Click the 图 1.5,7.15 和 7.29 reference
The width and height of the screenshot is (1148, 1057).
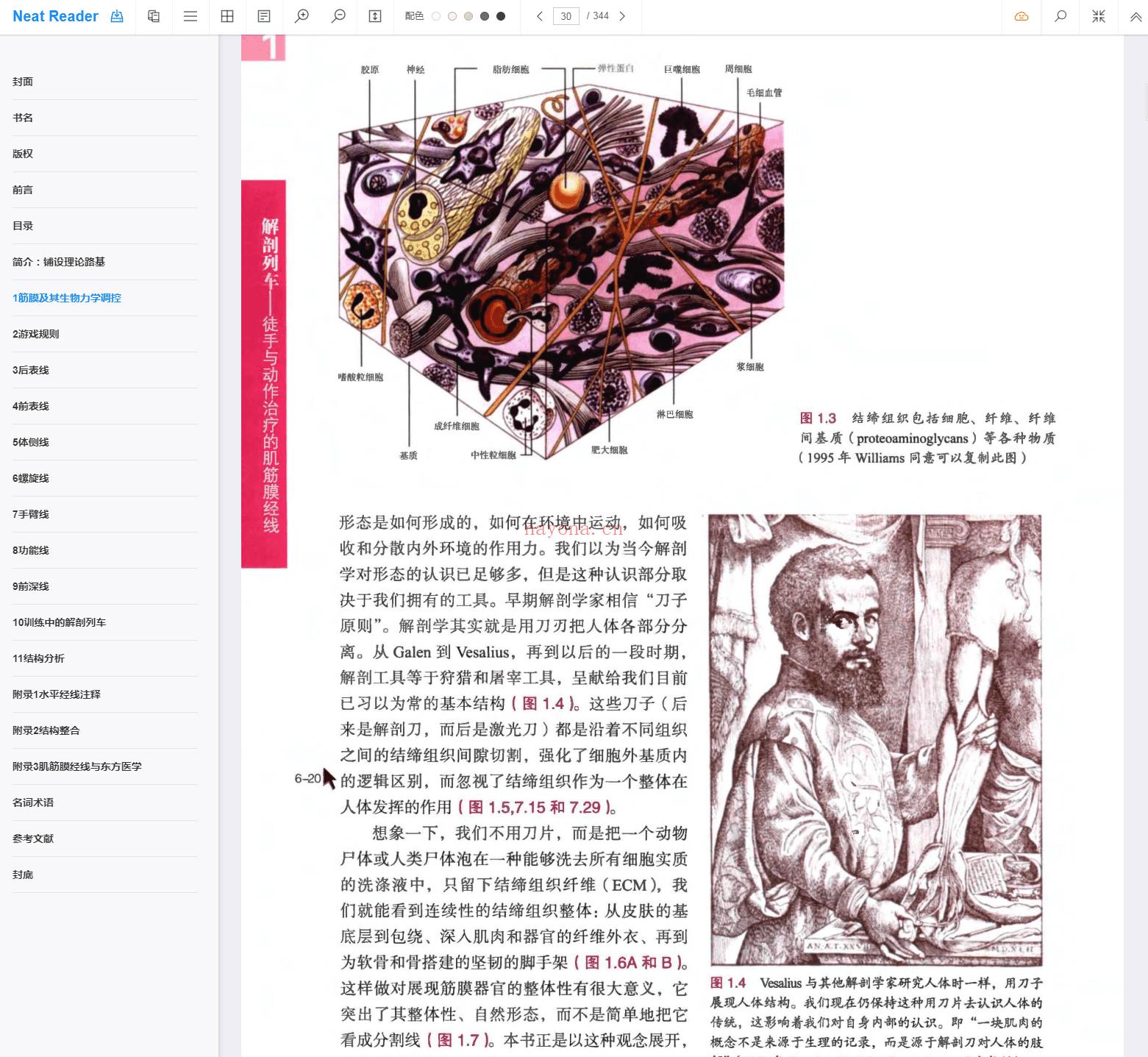[535, 808]
